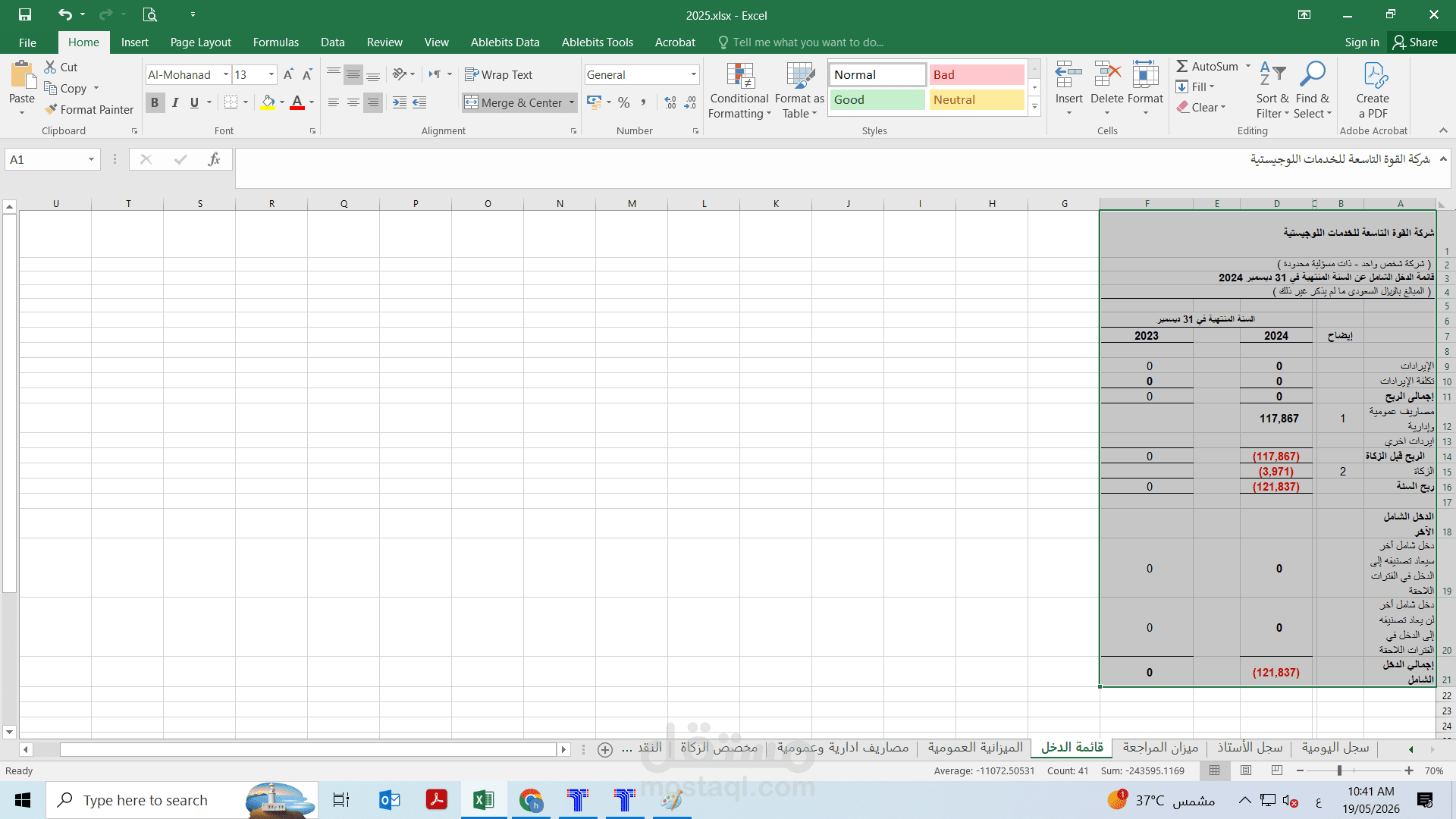
Task: Toggle Wrap Text
Action: [x=498, y=74]
